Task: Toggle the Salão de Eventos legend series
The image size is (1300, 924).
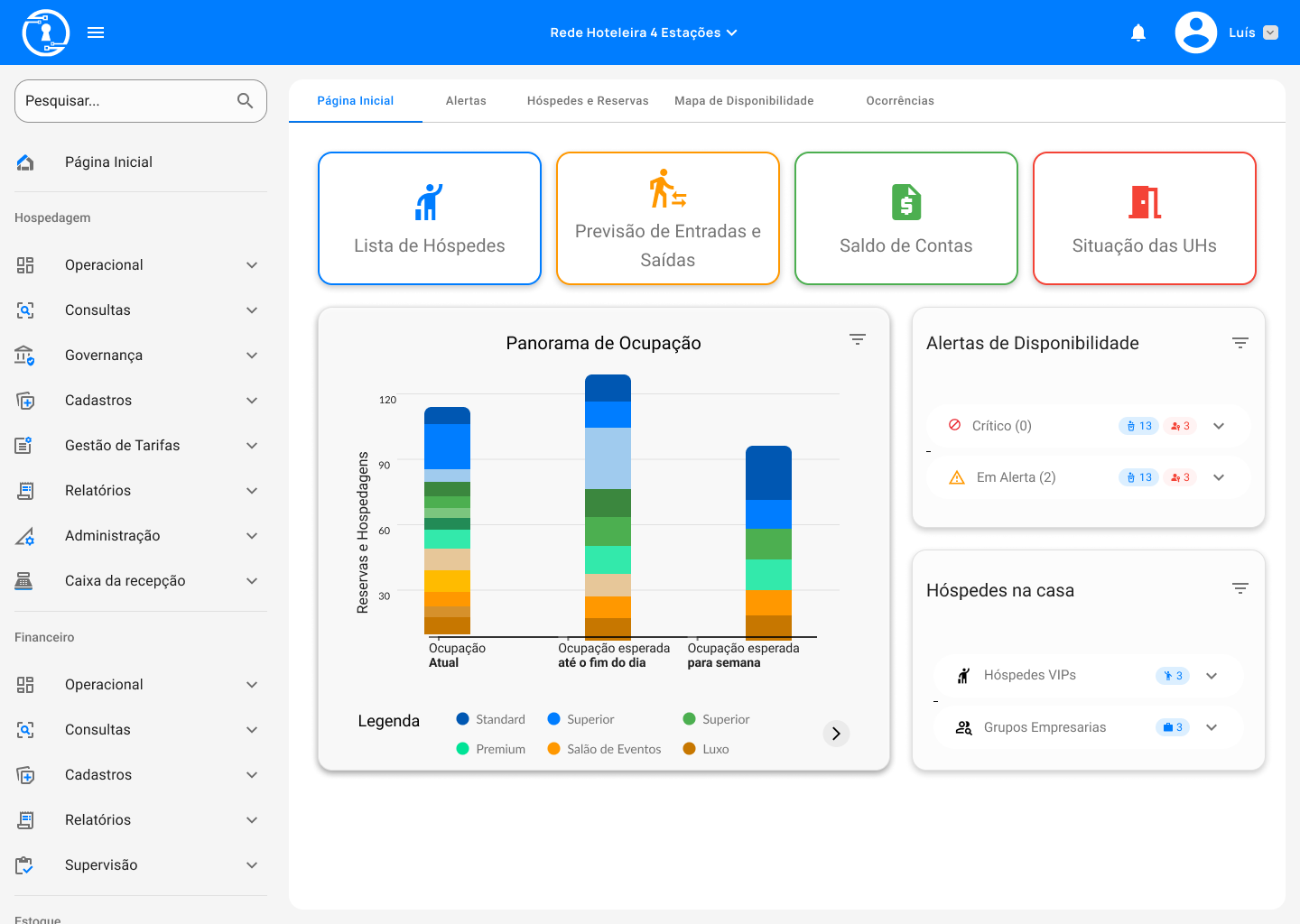Action: point(604,749)
